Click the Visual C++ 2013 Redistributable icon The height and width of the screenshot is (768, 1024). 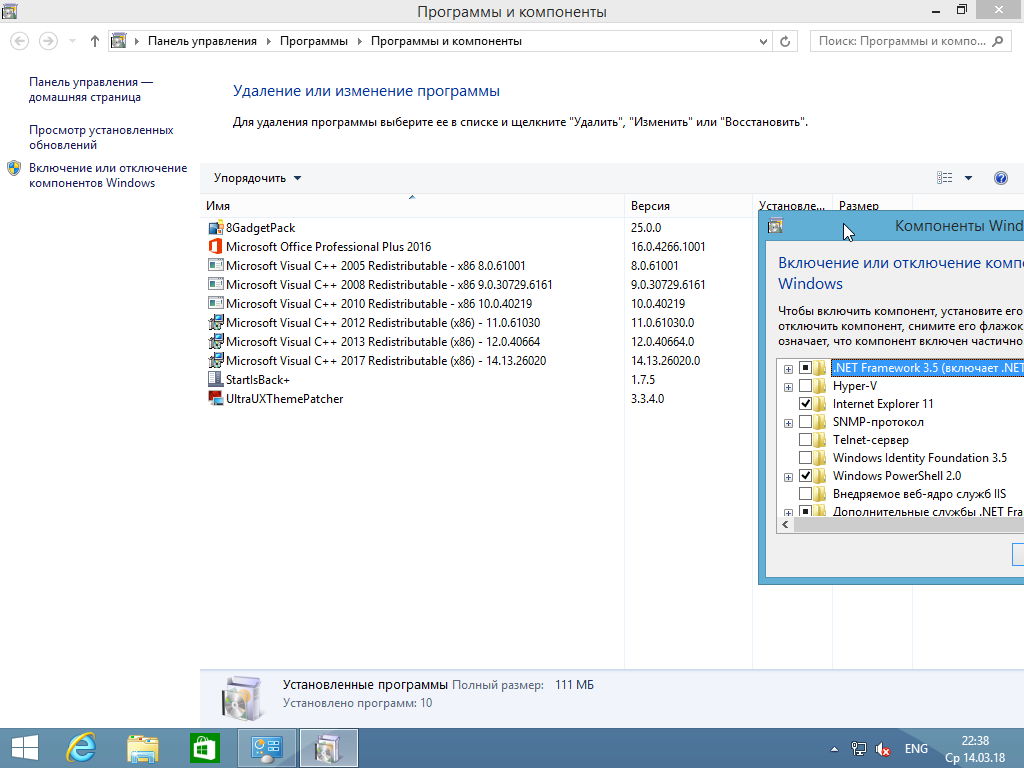tap(216, 342)
